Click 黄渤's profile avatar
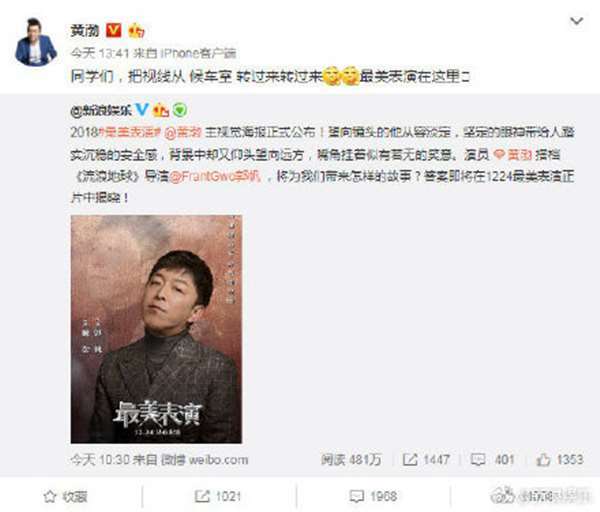Viewport: 600px width, 512px height. click(36, 42)
